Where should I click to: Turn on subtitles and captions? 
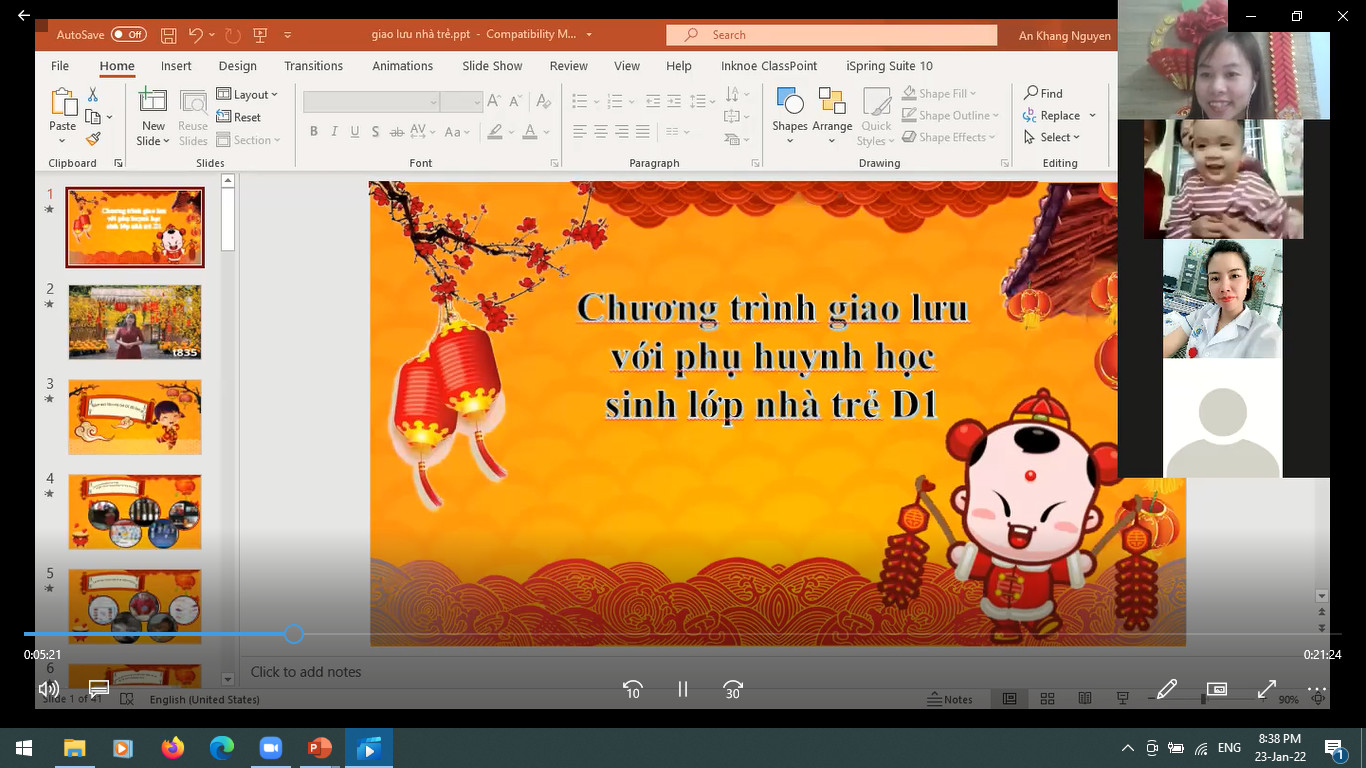coord(99,689)
